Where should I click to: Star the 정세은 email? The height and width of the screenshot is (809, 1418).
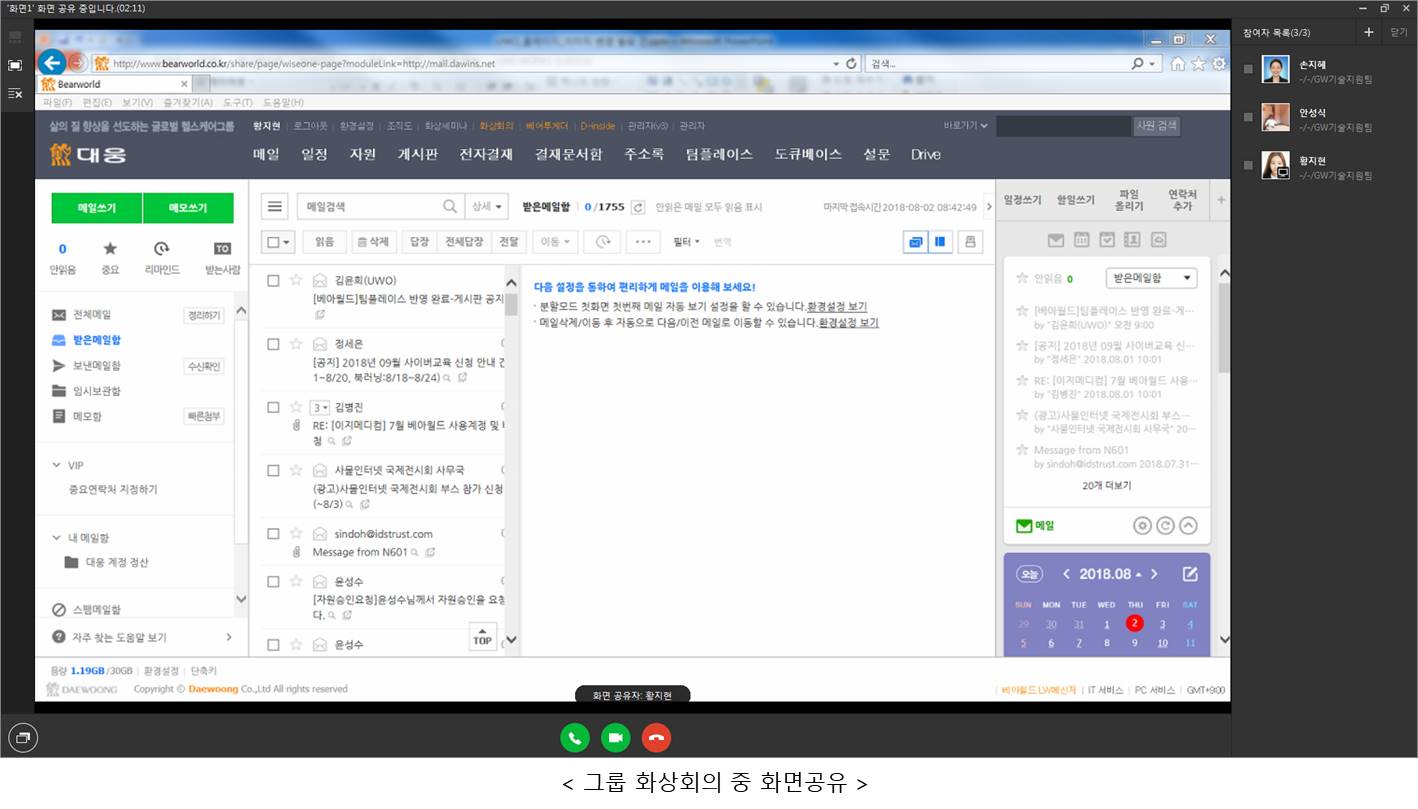pos(295,343)
